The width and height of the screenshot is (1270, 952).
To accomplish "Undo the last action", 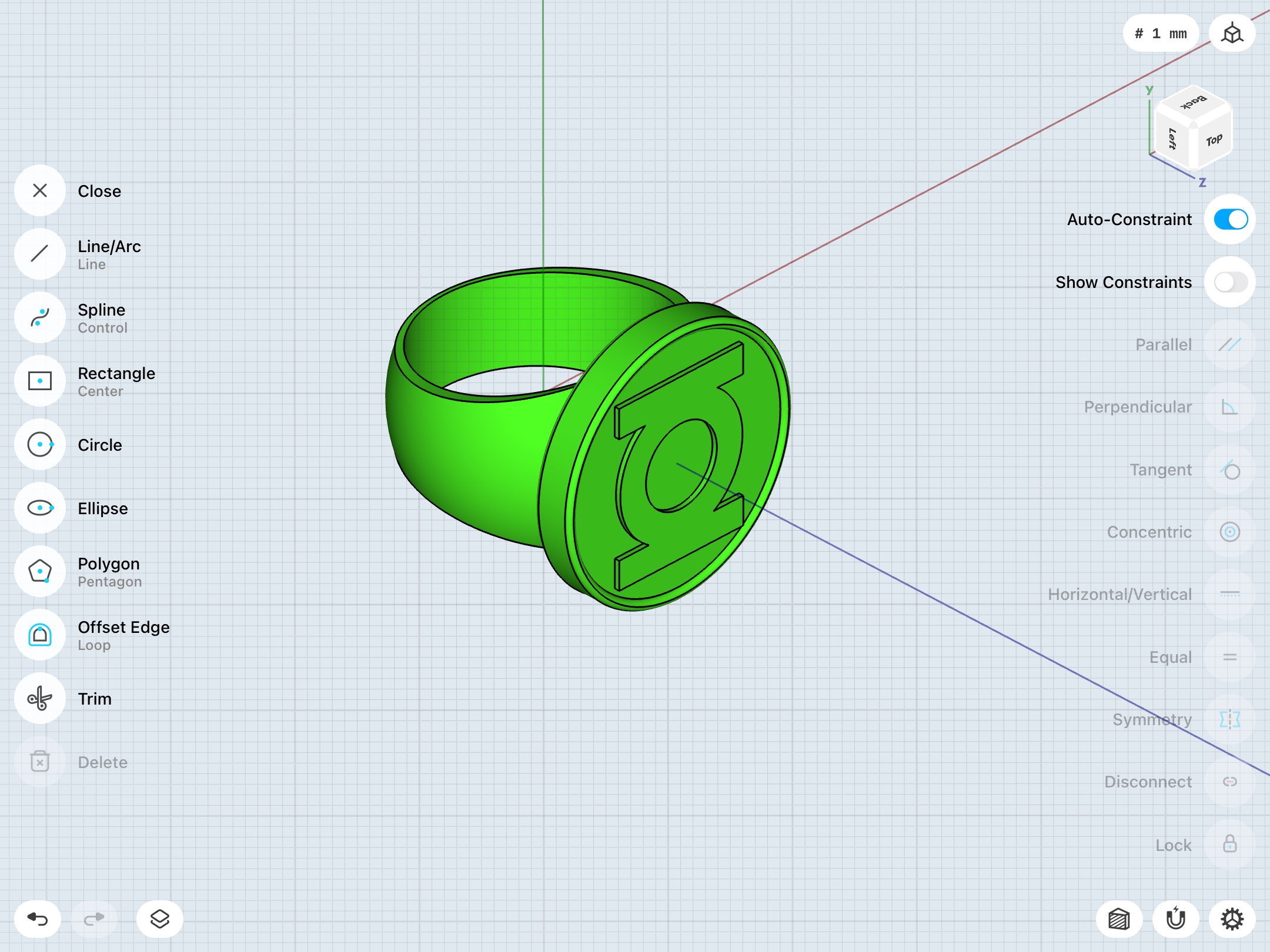I will point(38,919).
